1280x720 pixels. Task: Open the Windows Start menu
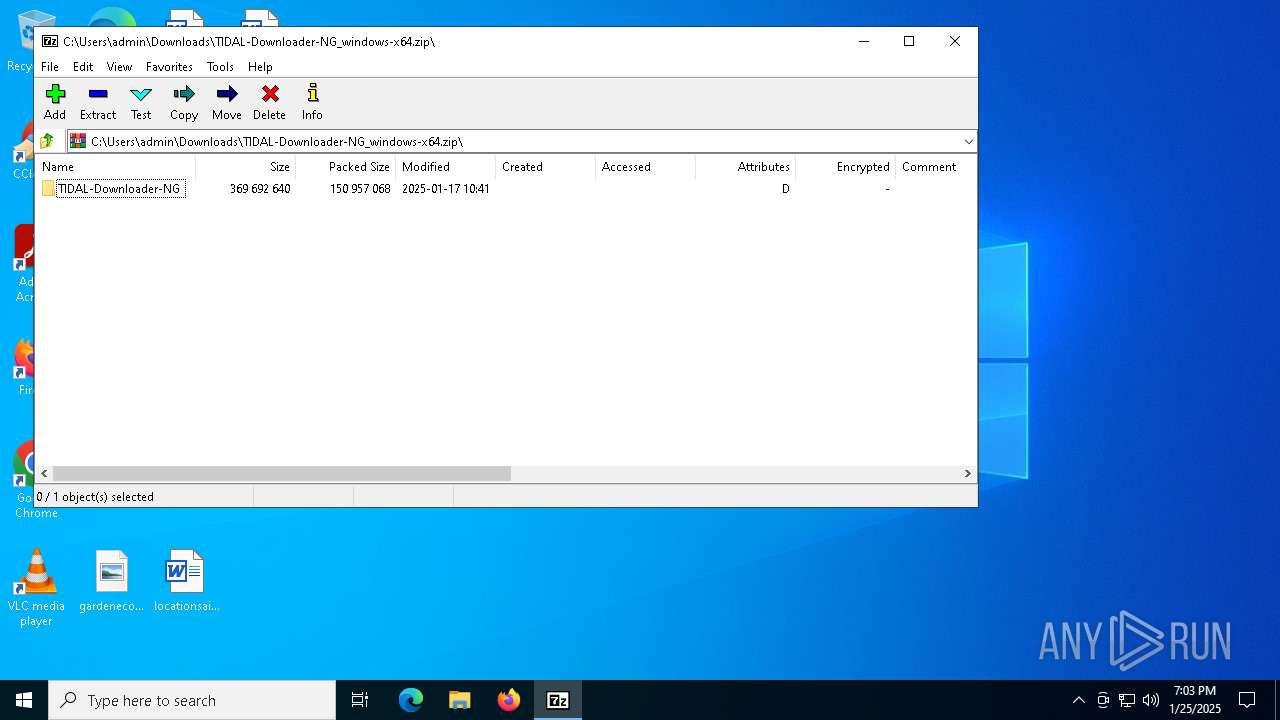point(24,700)
